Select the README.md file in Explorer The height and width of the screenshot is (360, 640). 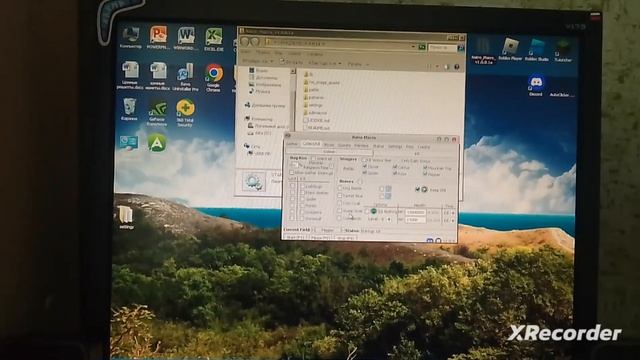[317, 128]
